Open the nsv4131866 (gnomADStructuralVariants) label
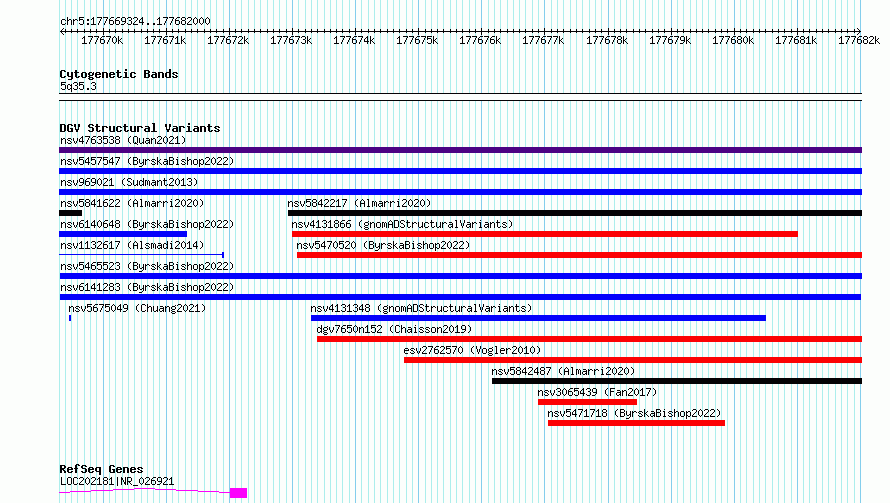This screenshot has height=503, width=890. (x=402, y=224)
